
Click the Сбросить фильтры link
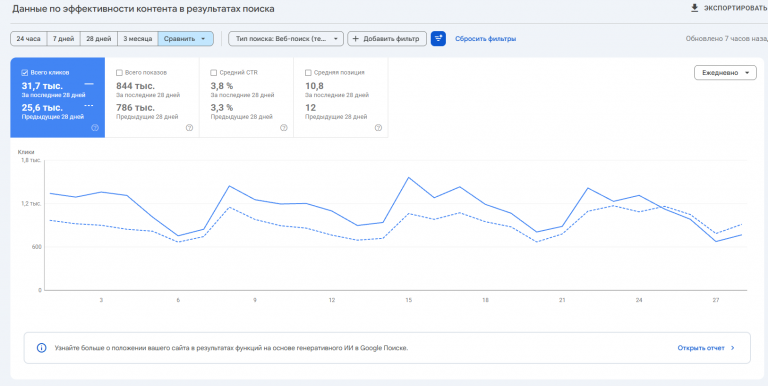click(x=485, y=39)
